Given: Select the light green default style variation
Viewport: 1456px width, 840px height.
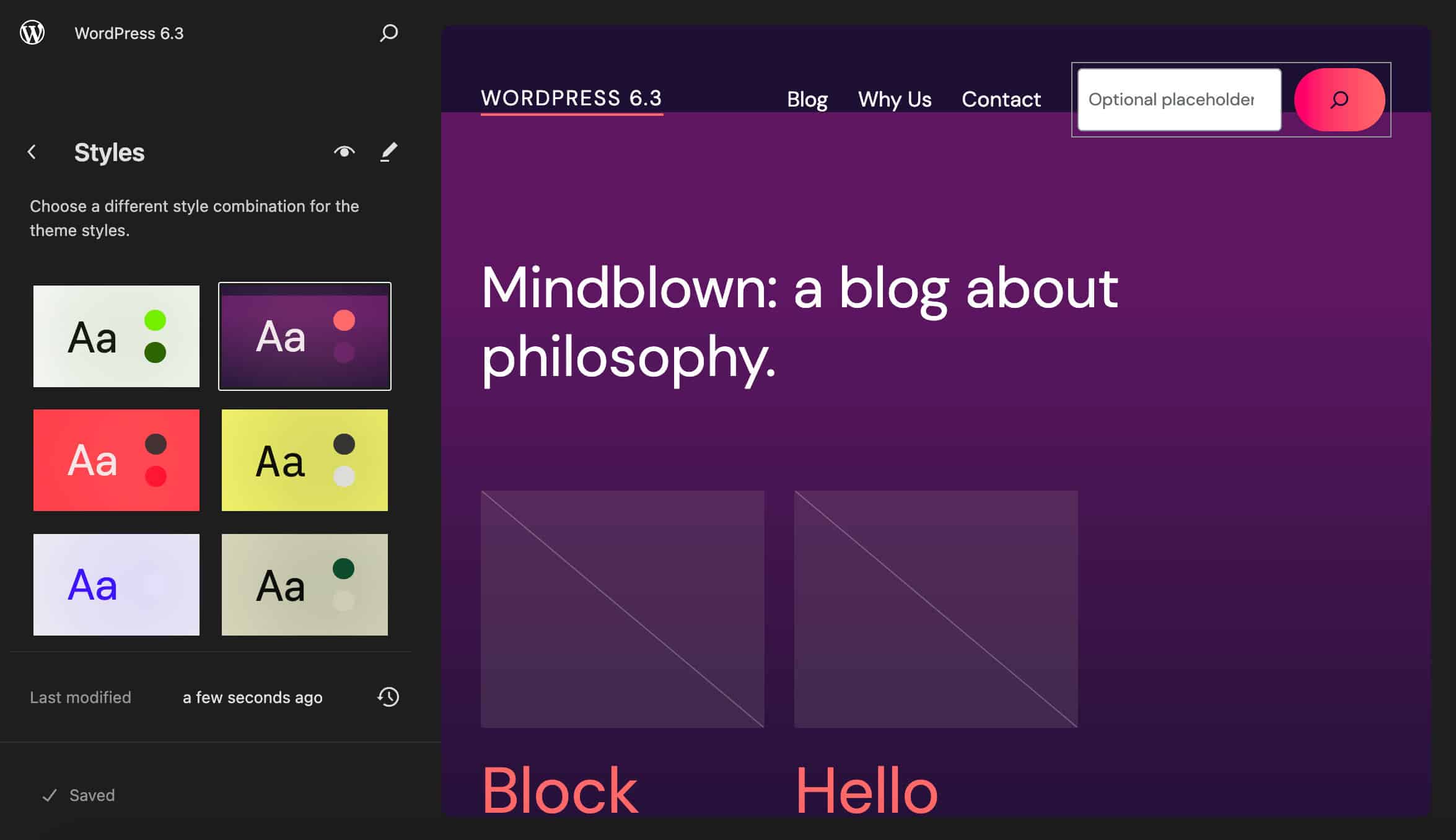Looking at the screenshot, I should [x=116, y=336].
